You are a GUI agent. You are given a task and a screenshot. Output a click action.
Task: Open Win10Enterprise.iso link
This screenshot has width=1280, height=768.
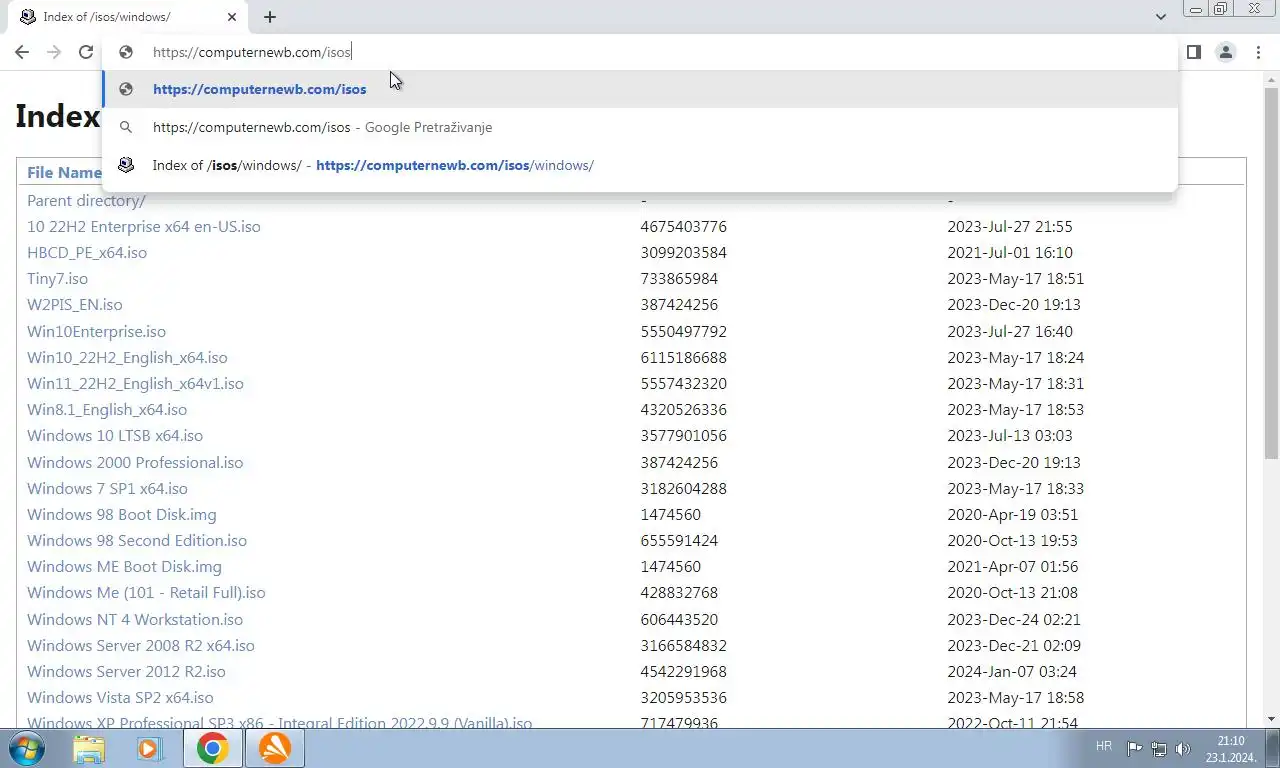pyautogui.click(x=96, y=331)
